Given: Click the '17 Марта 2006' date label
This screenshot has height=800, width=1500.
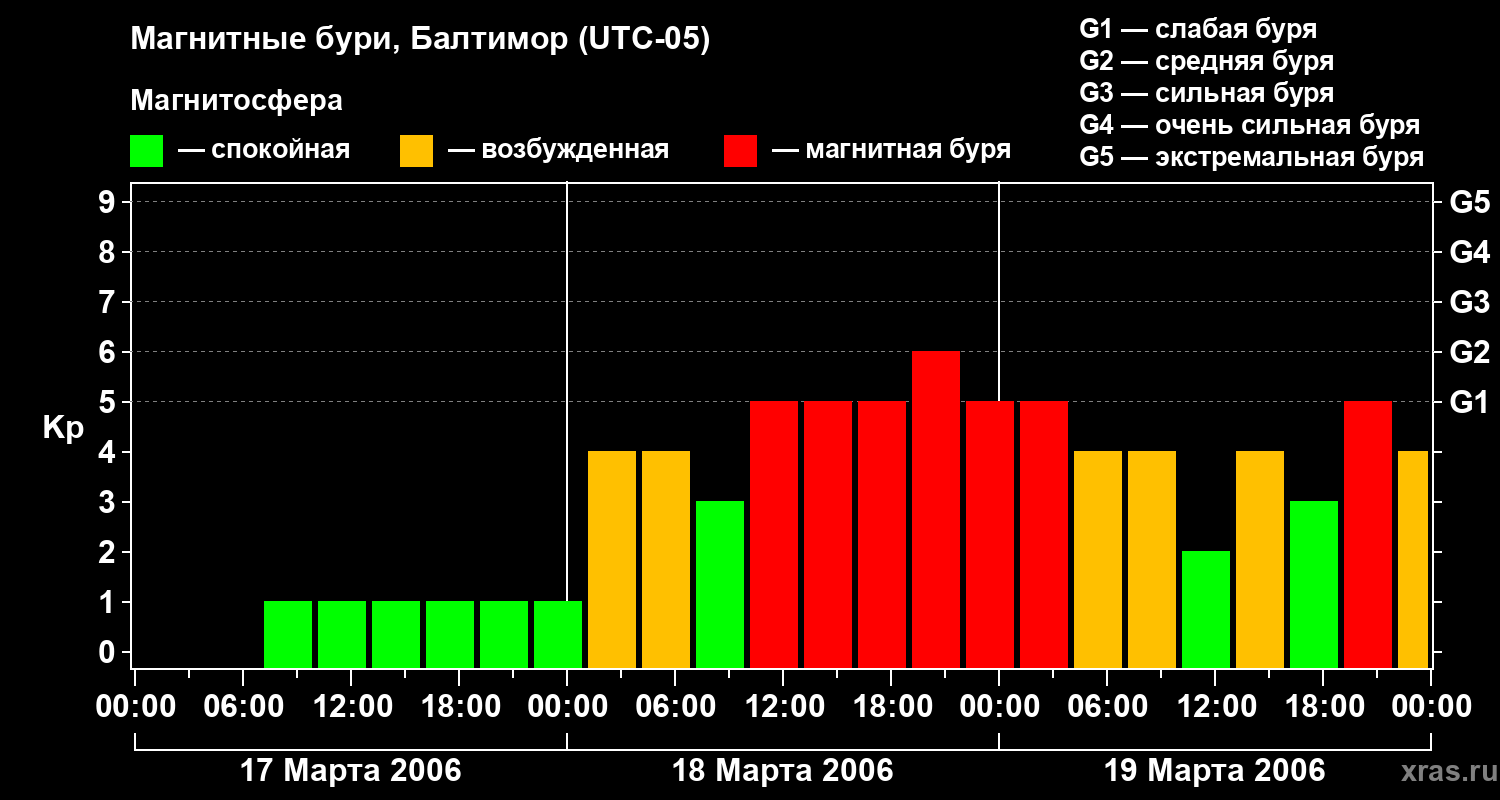Looking at the screenshot, I should click(x=351, y=771).
